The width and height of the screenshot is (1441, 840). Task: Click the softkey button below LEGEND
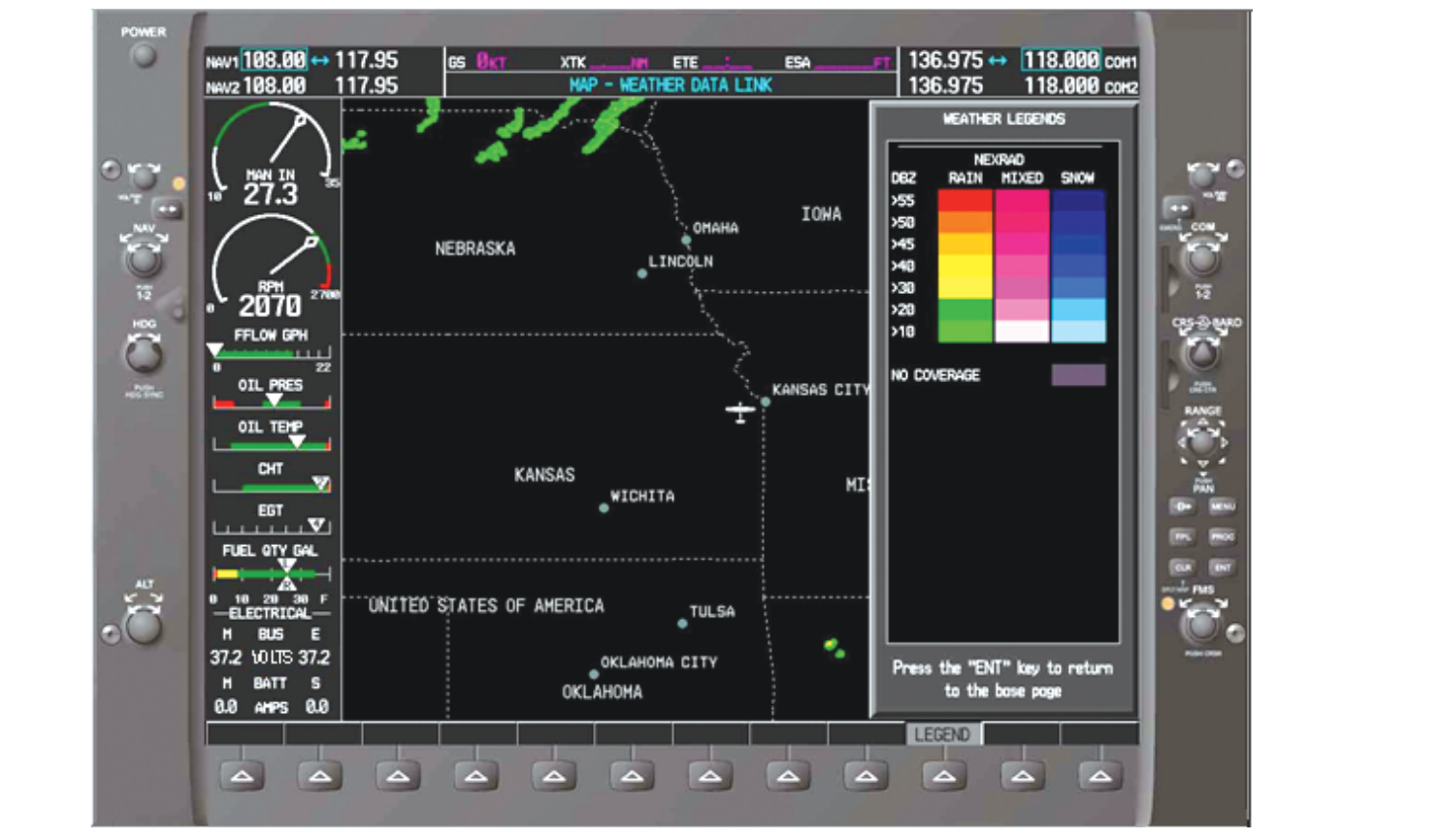point(943,776)
